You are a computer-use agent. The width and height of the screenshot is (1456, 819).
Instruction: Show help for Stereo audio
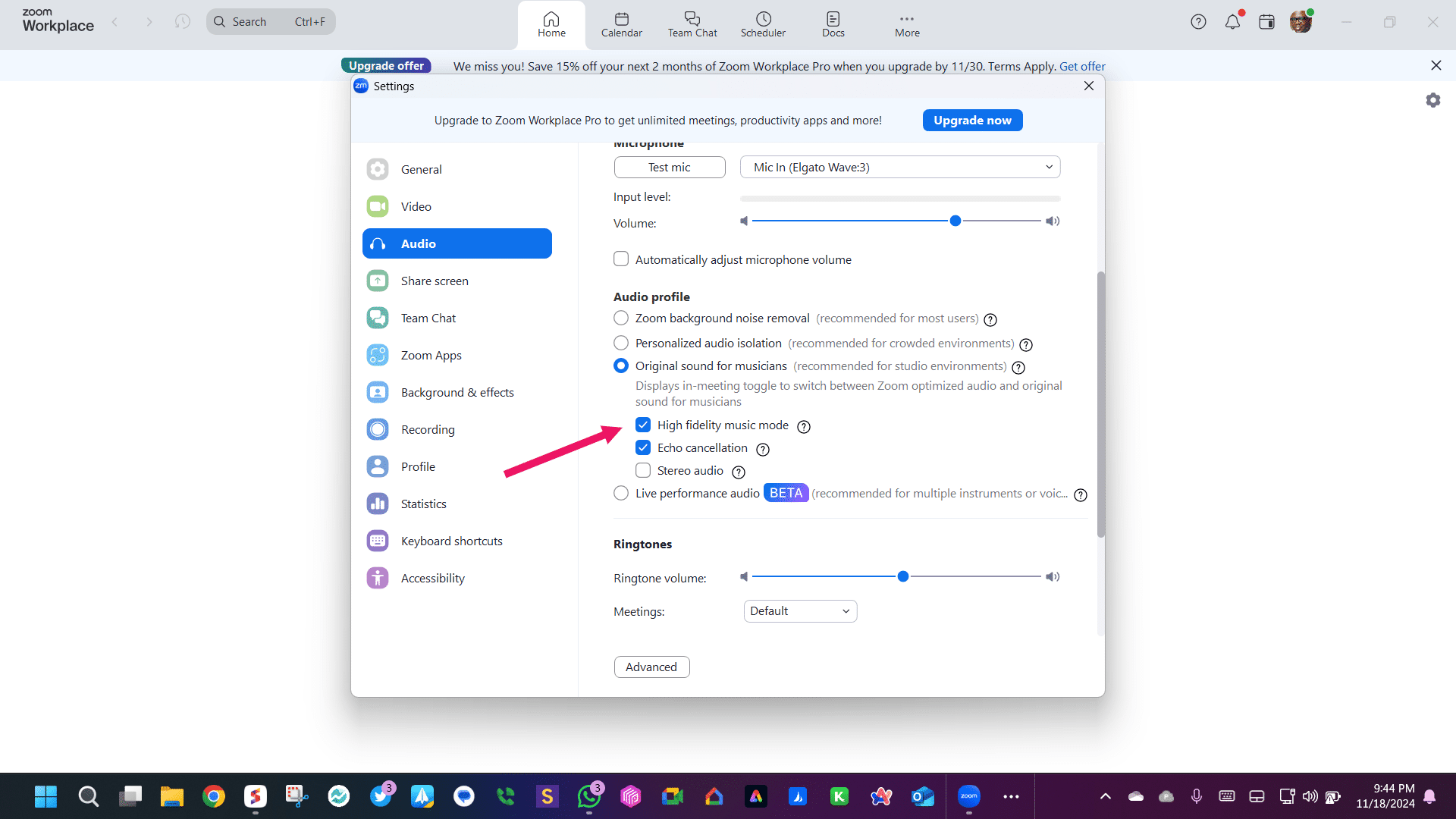coord(739,472)
